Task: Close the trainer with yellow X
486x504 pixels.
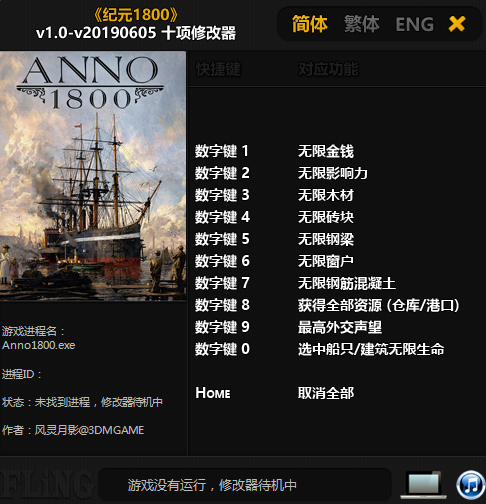Action: pyautogui.click(x=457, y=24)
